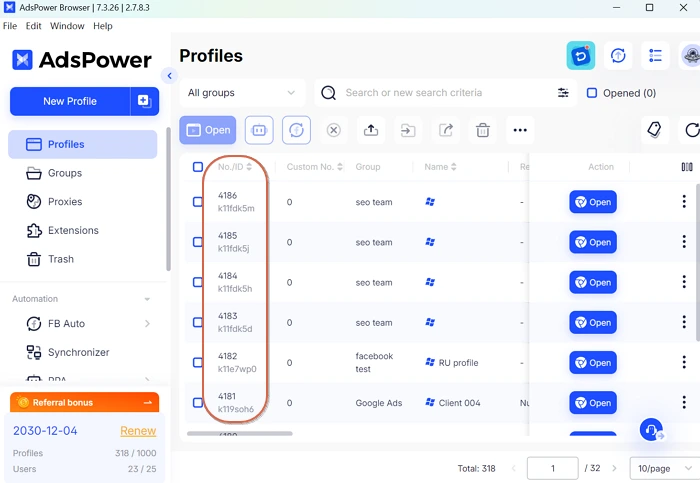This screenshot has width=700, height=483.
Task: Open Synchronizer in sidebar
Action: (x=83, y=352)
